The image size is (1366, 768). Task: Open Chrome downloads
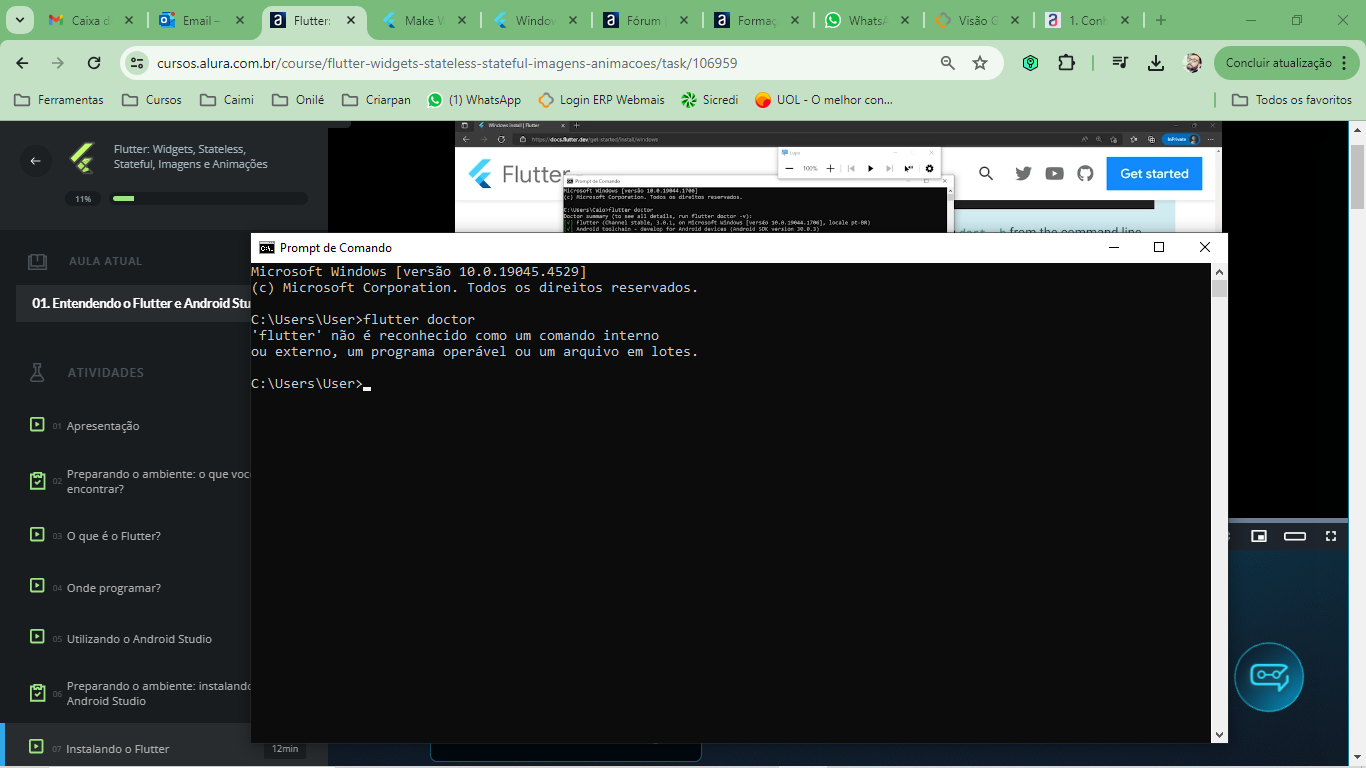click(x=1156, y=63)
